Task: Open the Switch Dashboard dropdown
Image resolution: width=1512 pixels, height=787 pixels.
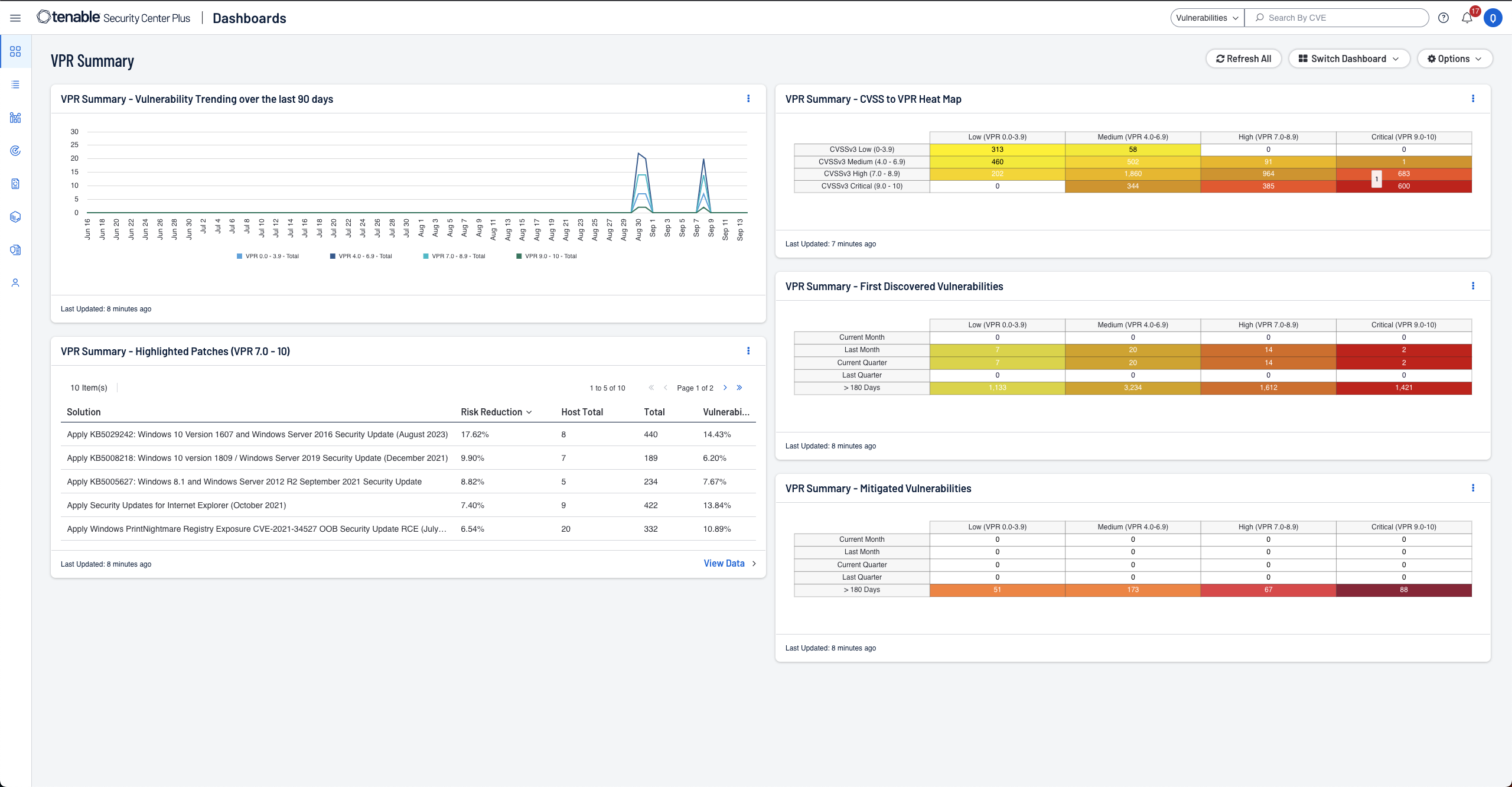Action: pos(1349,59)
